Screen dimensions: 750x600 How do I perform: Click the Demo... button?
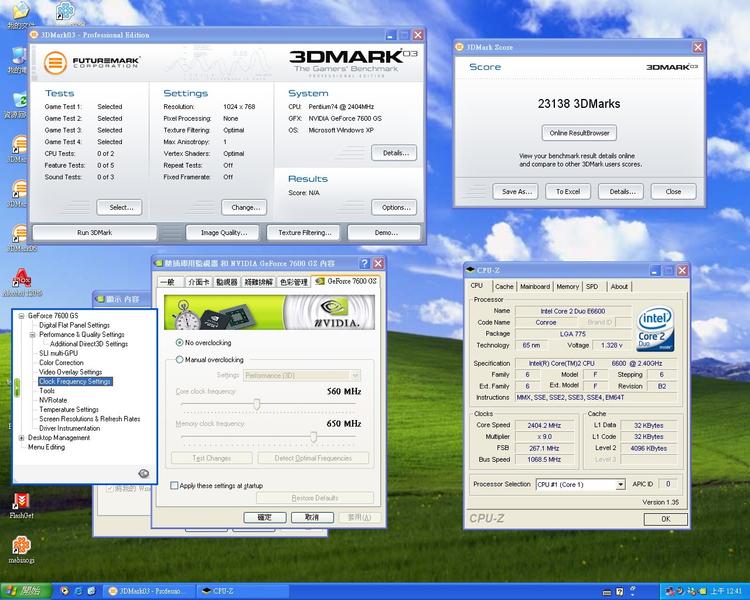coord(385,233)
